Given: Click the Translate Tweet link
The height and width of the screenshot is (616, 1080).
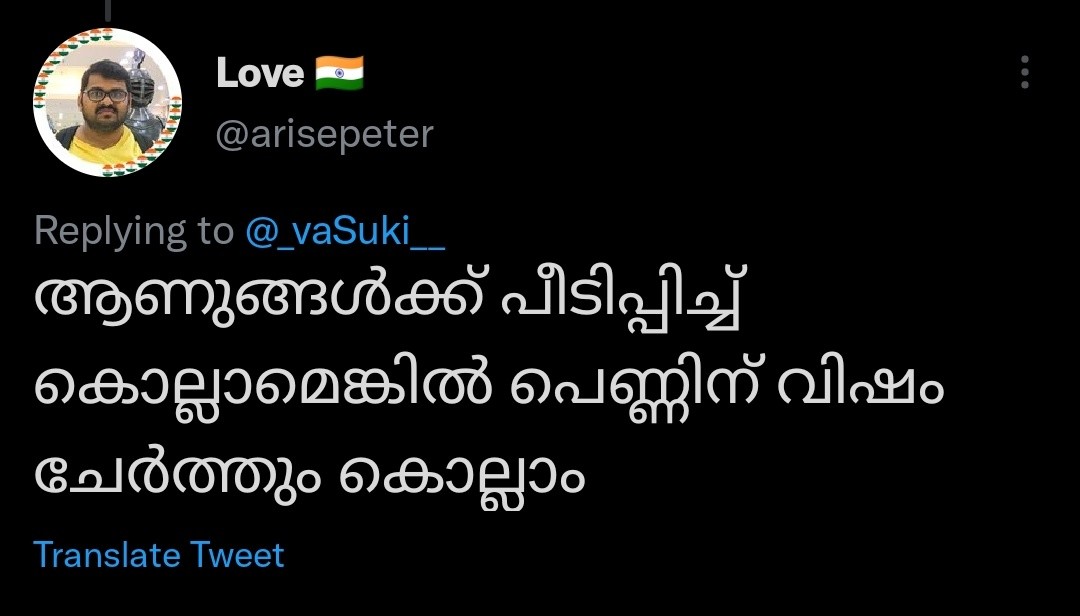Looking at the screenshot, I should 159,555.
